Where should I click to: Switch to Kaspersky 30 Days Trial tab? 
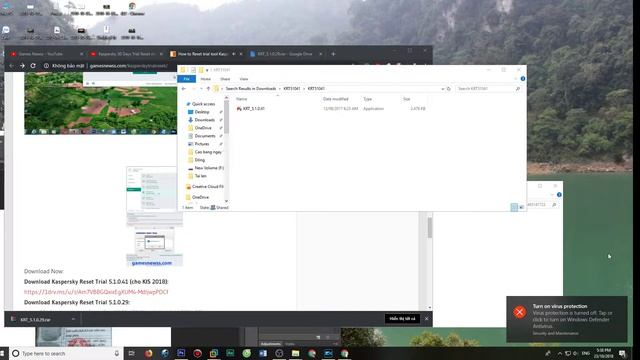126,54
